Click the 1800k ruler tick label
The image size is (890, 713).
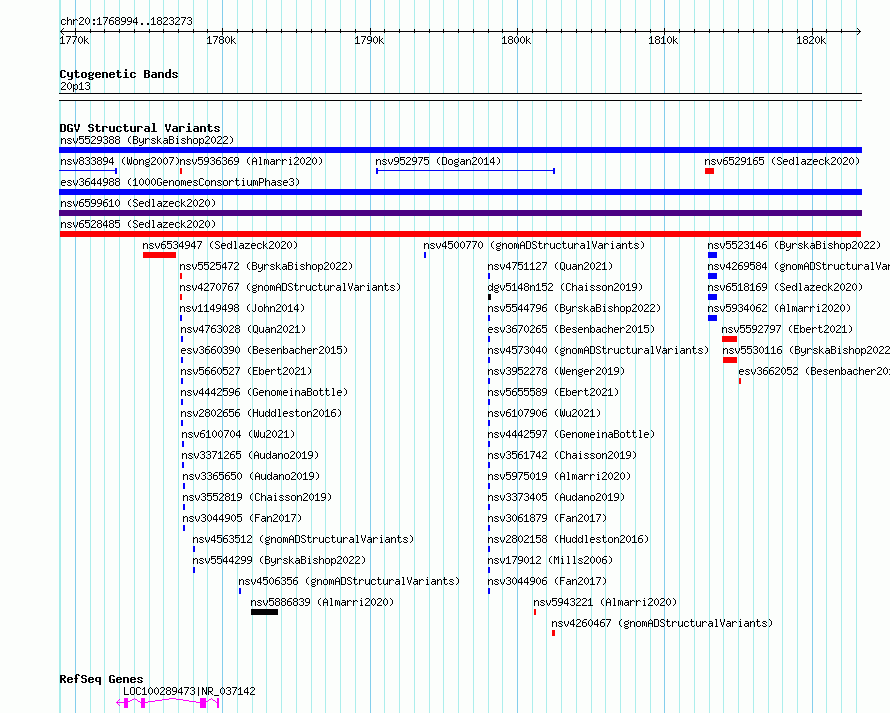(x=516, y=40)
